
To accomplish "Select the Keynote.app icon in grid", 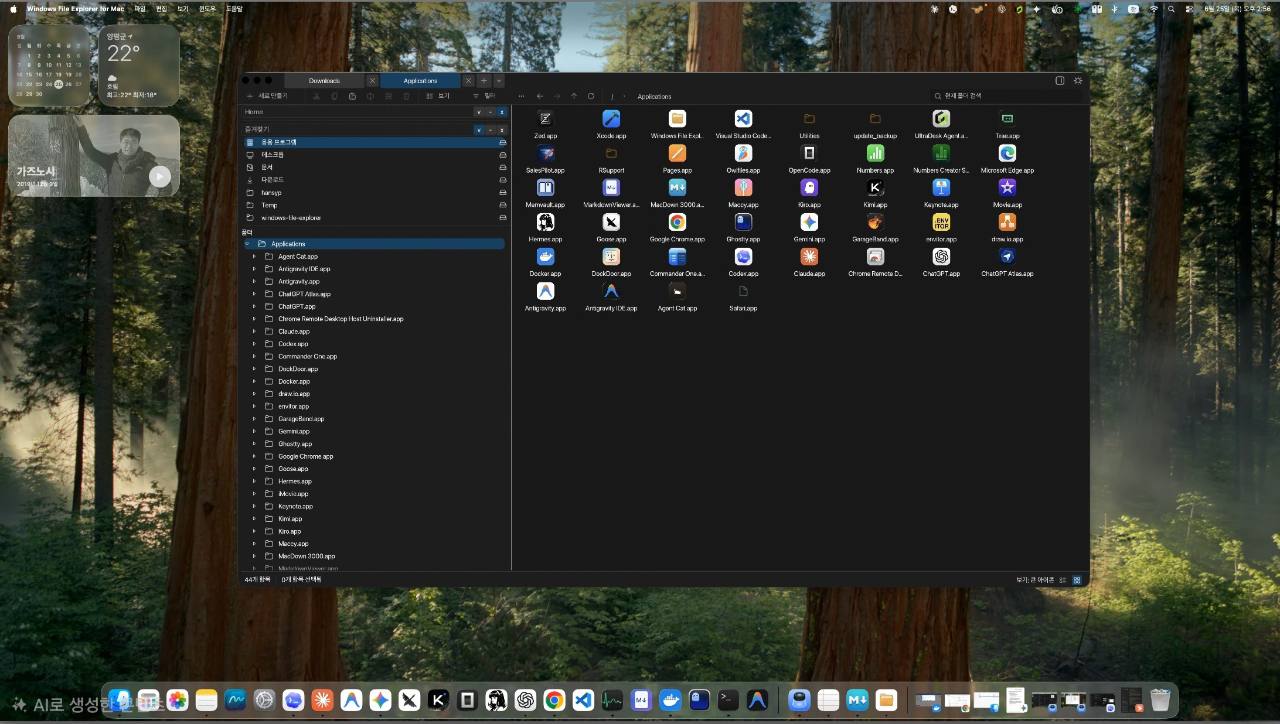I will point(941,187).
